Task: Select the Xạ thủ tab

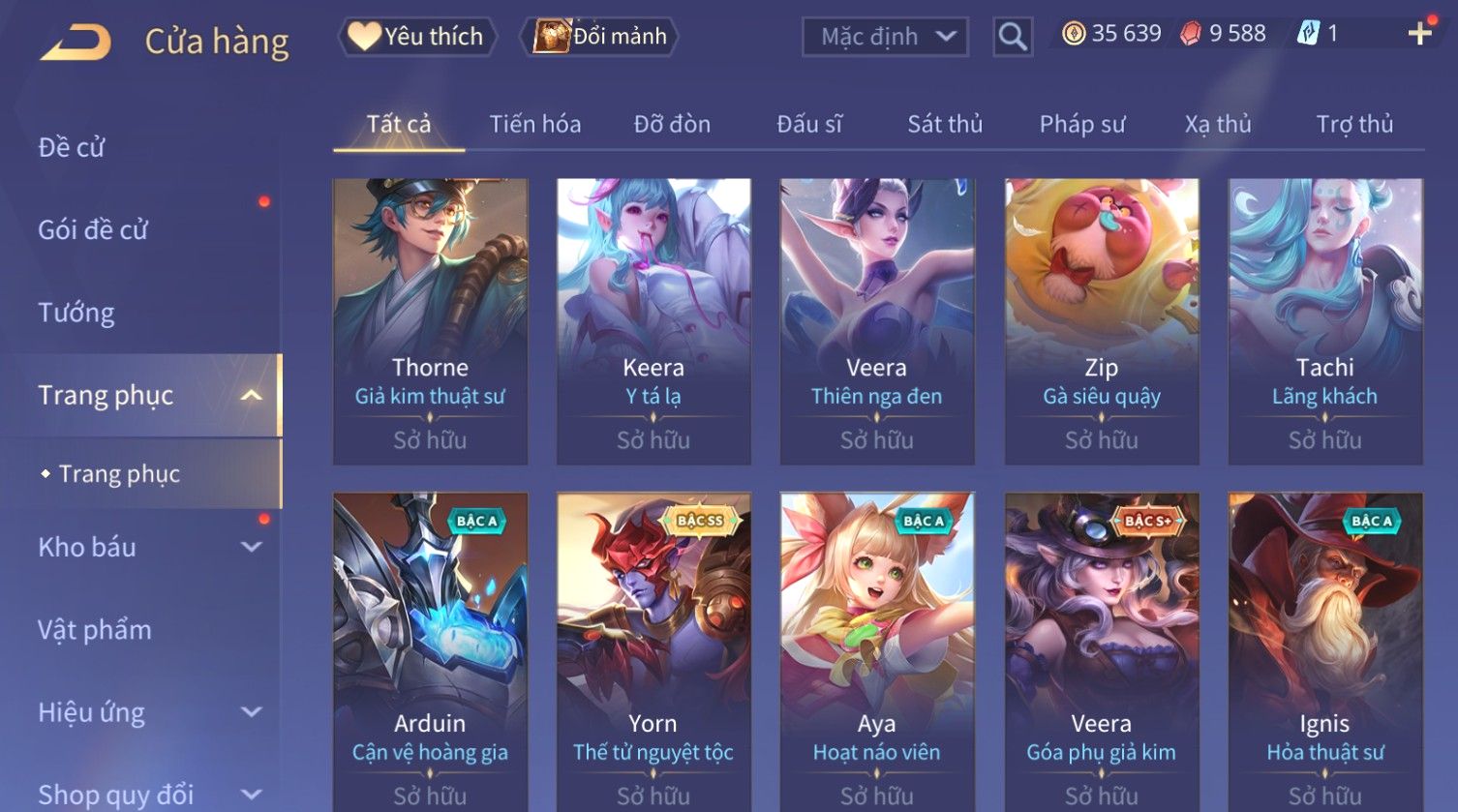Action: click(1218, 124)
